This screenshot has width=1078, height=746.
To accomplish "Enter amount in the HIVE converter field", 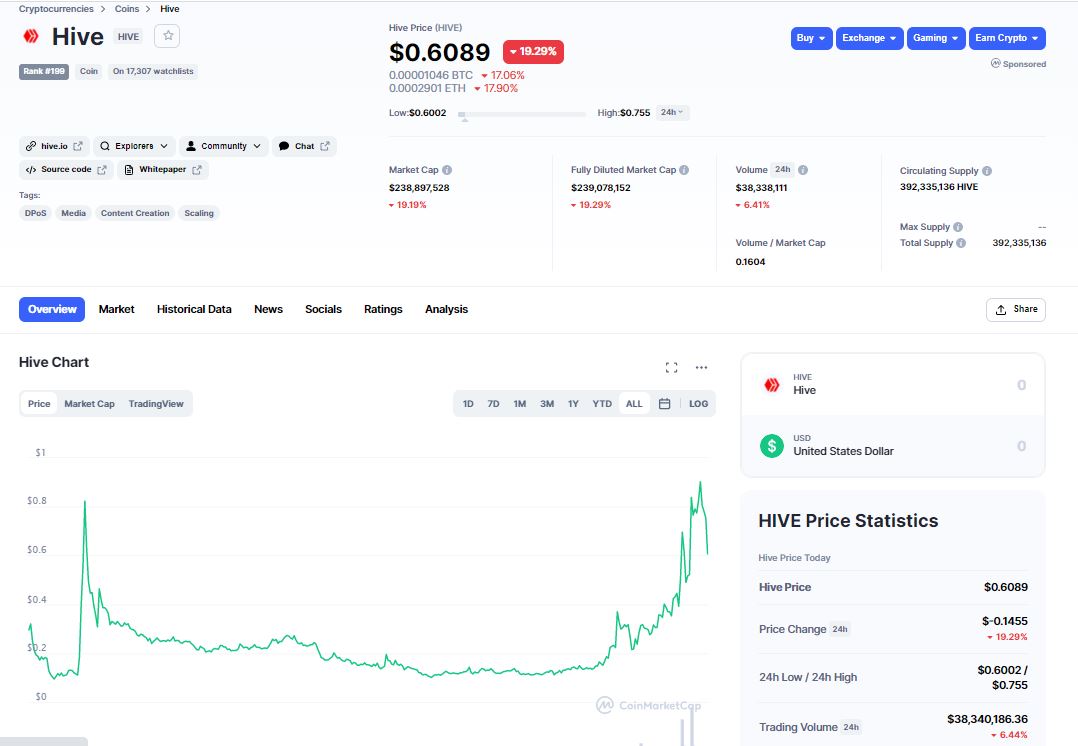I will tap(893, 385).
